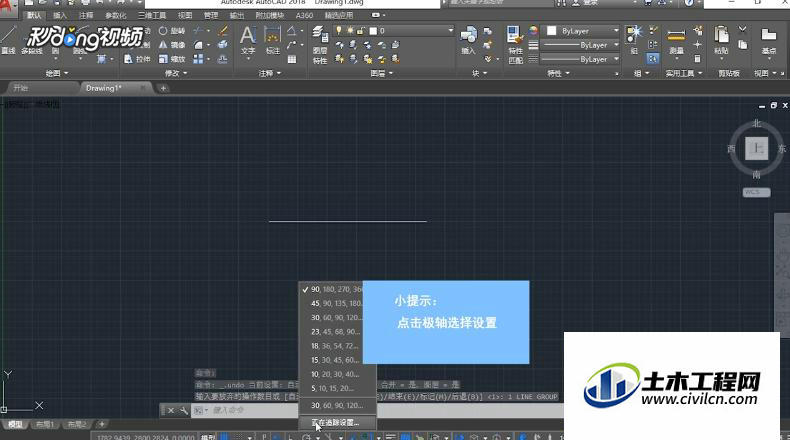Select the Scale (缩放) tool
This screenshot has width=790, height=440.
[172, 59]
